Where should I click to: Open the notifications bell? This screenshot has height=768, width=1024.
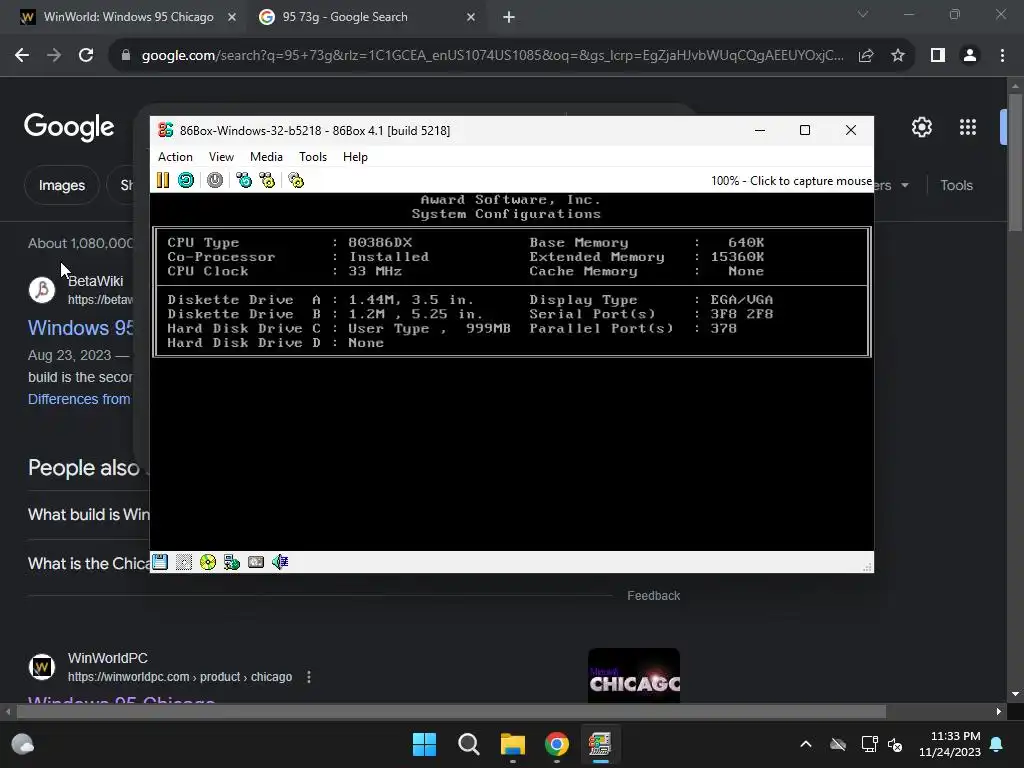[x=997, y=744]
